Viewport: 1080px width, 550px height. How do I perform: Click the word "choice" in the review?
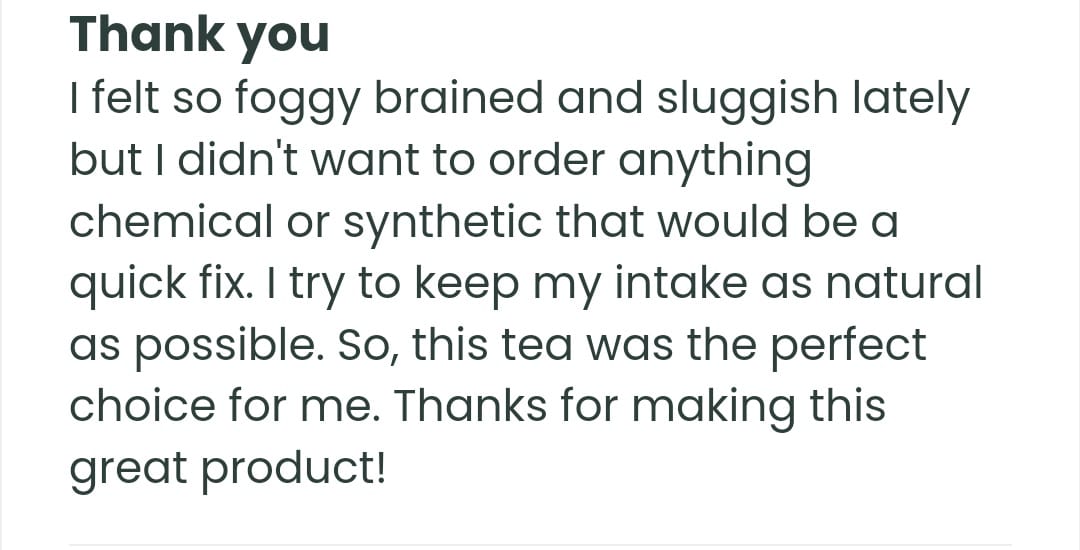[x=141, y=406]
